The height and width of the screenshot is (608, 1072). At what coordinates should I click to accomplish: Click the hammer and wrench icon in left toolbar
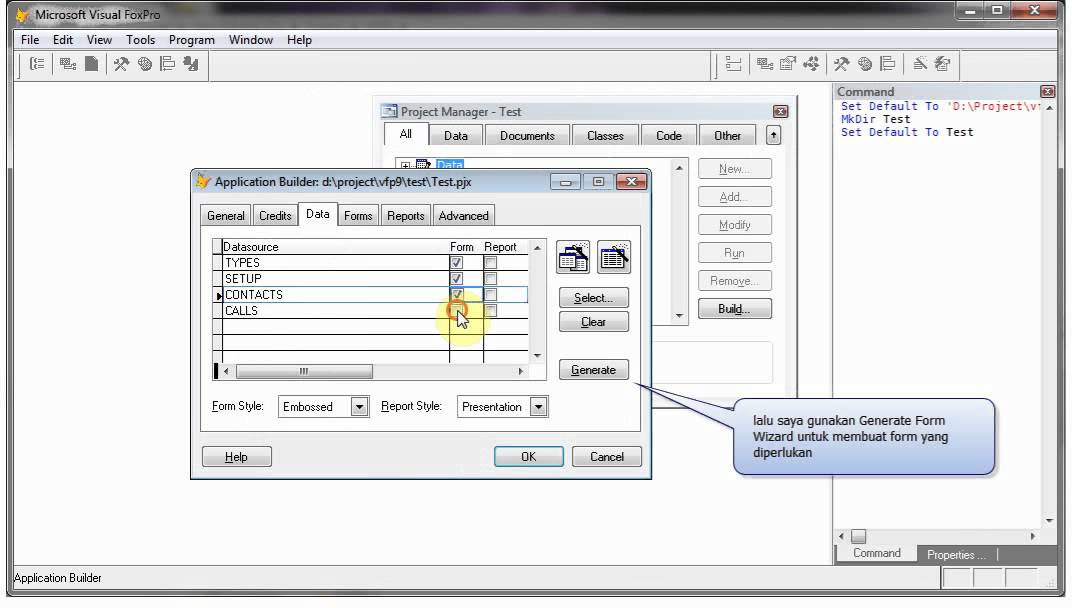[121, 64]
